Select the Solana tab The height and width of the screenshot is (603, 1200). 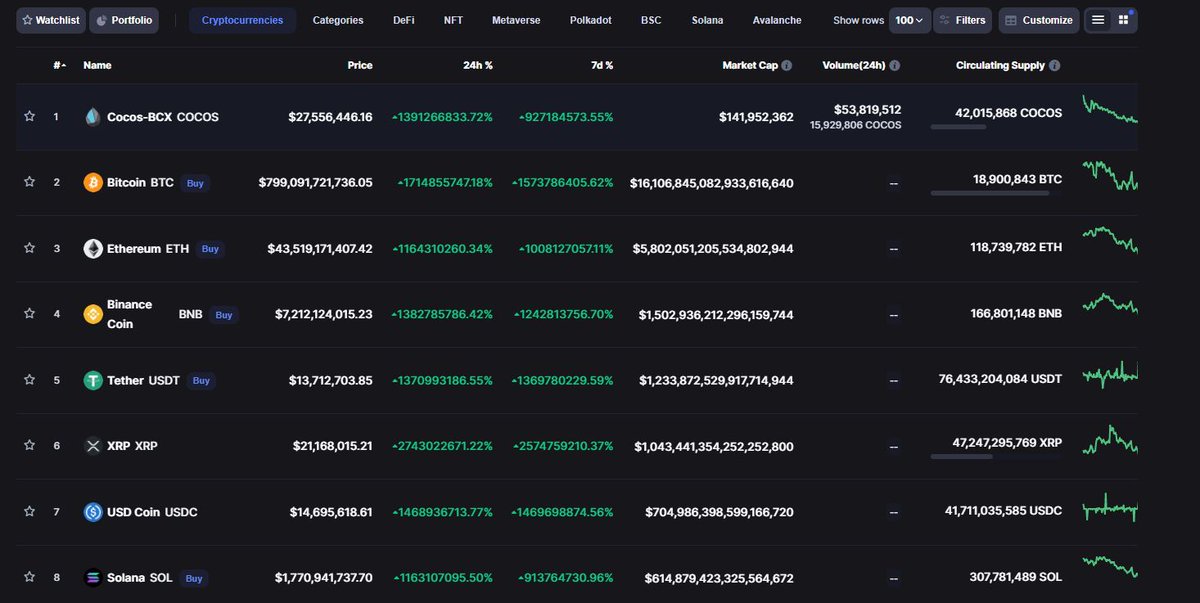tap(707, 20)
